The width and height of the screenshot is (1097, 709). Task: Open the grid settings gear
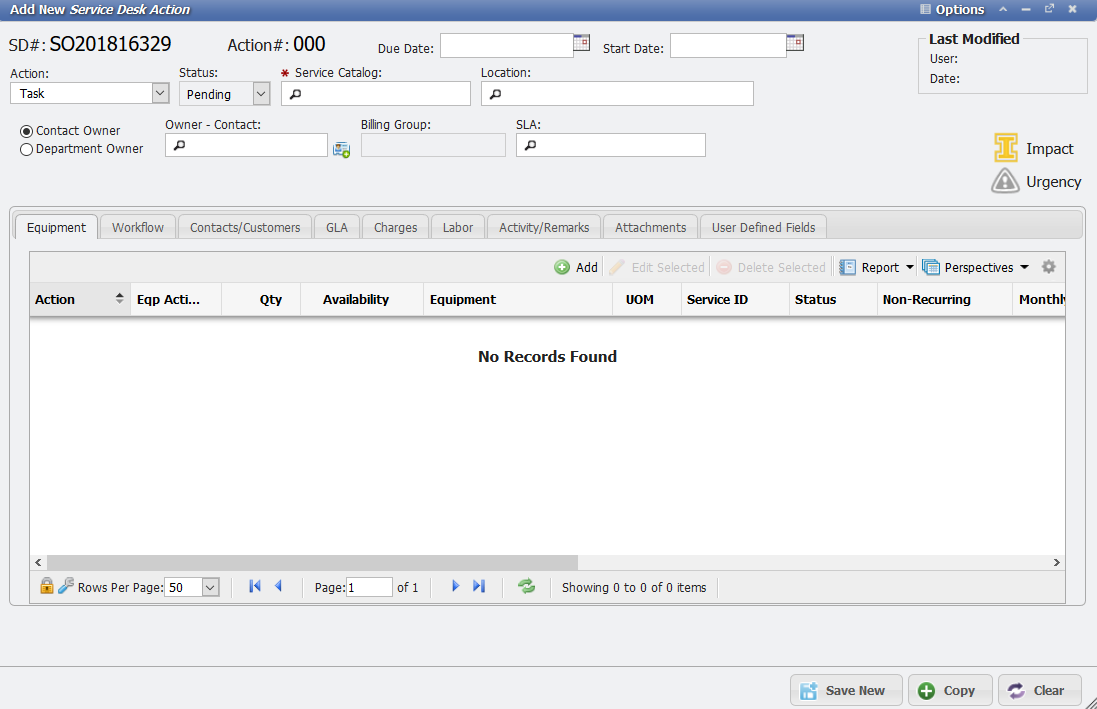[1048, 267]
